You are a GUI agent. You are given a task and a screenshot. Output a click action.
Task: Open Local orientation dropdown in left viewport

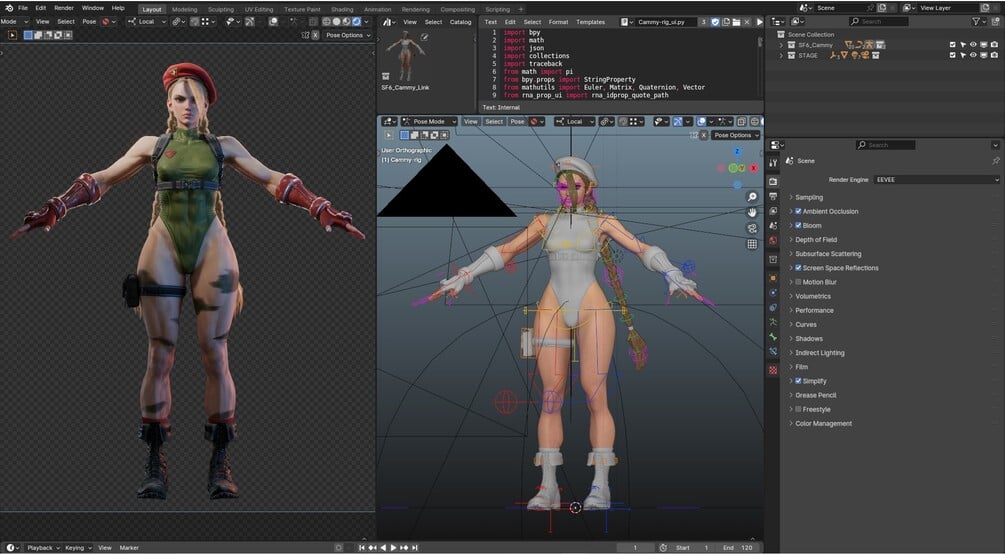(x=147, y=22)
